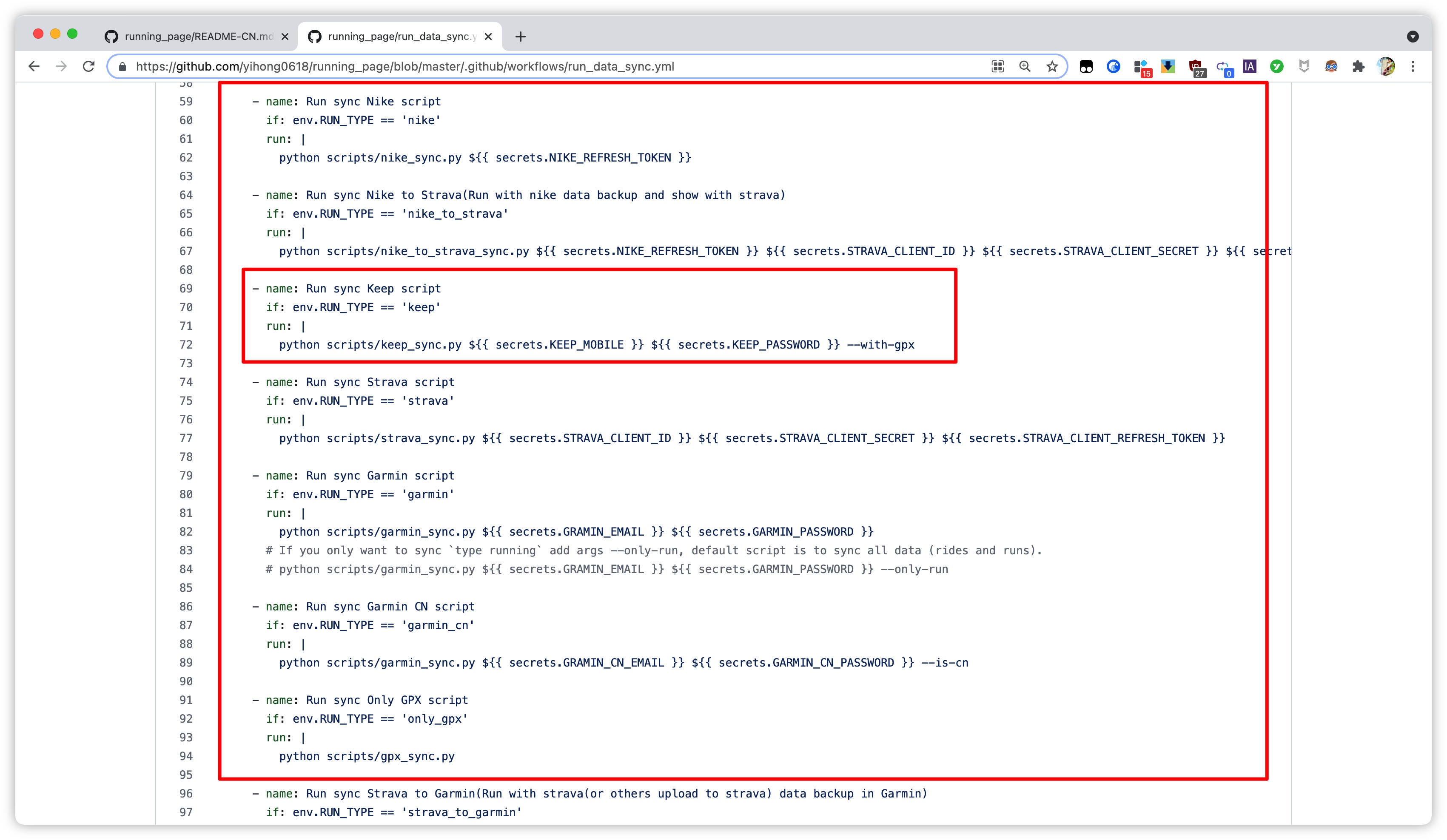Click the back navigation arrow
The height and width of the screenshot is (840, 1447).
coord(34,67)
